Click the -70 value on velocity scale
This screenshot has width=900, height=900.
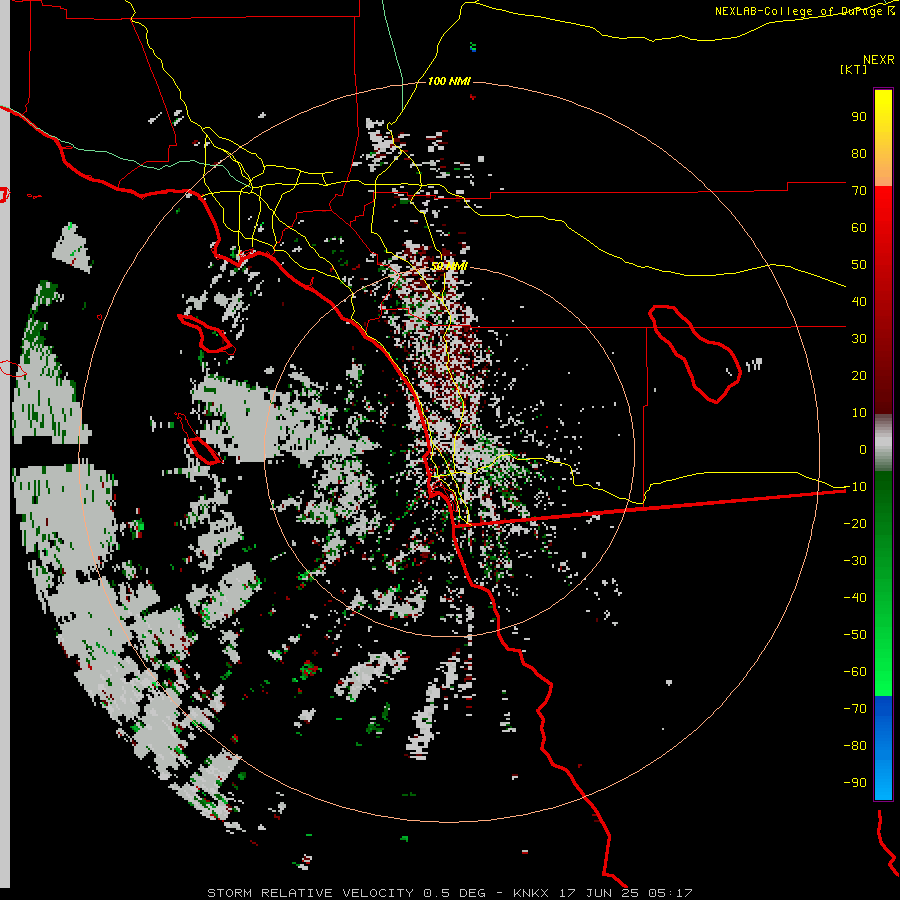tap(855, 709)
